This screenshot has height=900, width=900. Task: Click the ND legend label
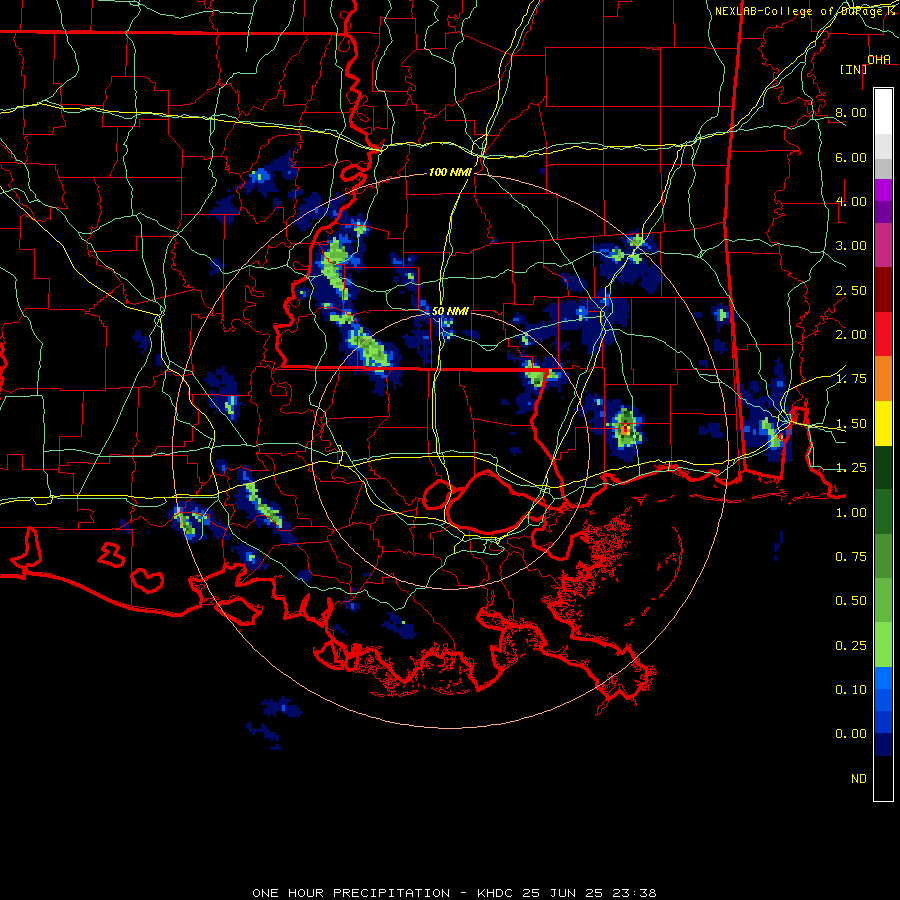tap(859, 779)
